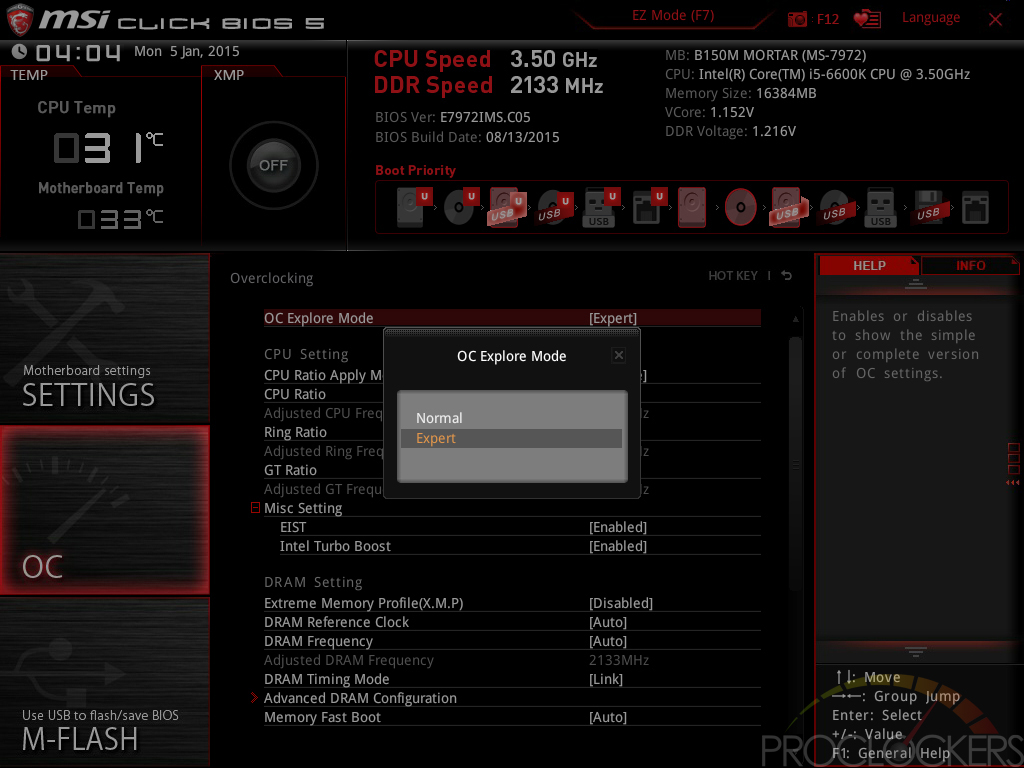This screenshot has width=1024, height=768.
Task: Click the DDR Speed 2133 MHz readout
Action: point(488,86)
